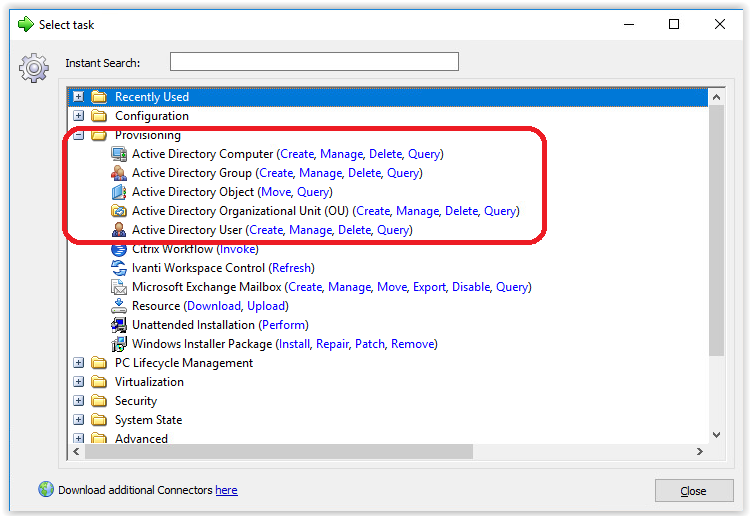Viewport: 750px width, 516px height.
Task: Select the Virtualization tree row label
Action: pos(149,382)
